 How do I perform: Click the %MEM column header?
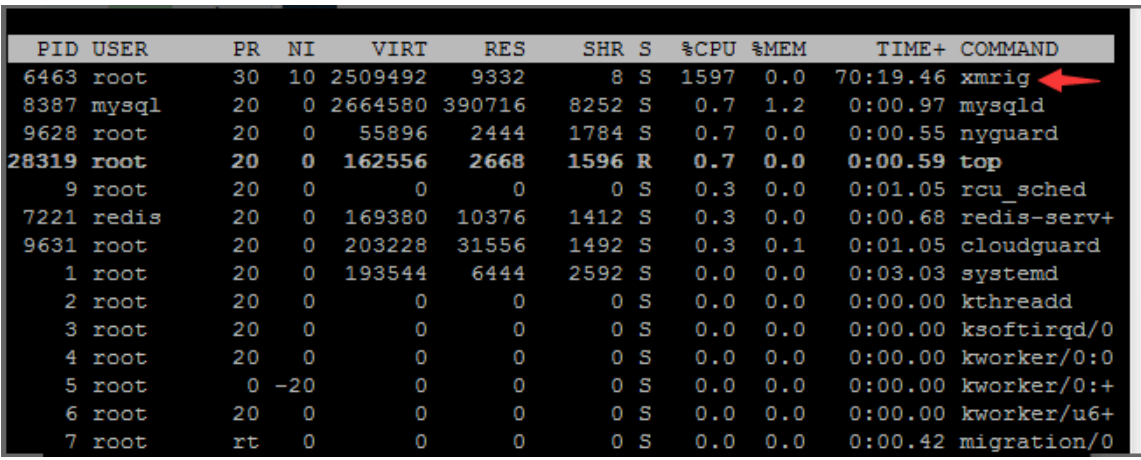[779, 49]
